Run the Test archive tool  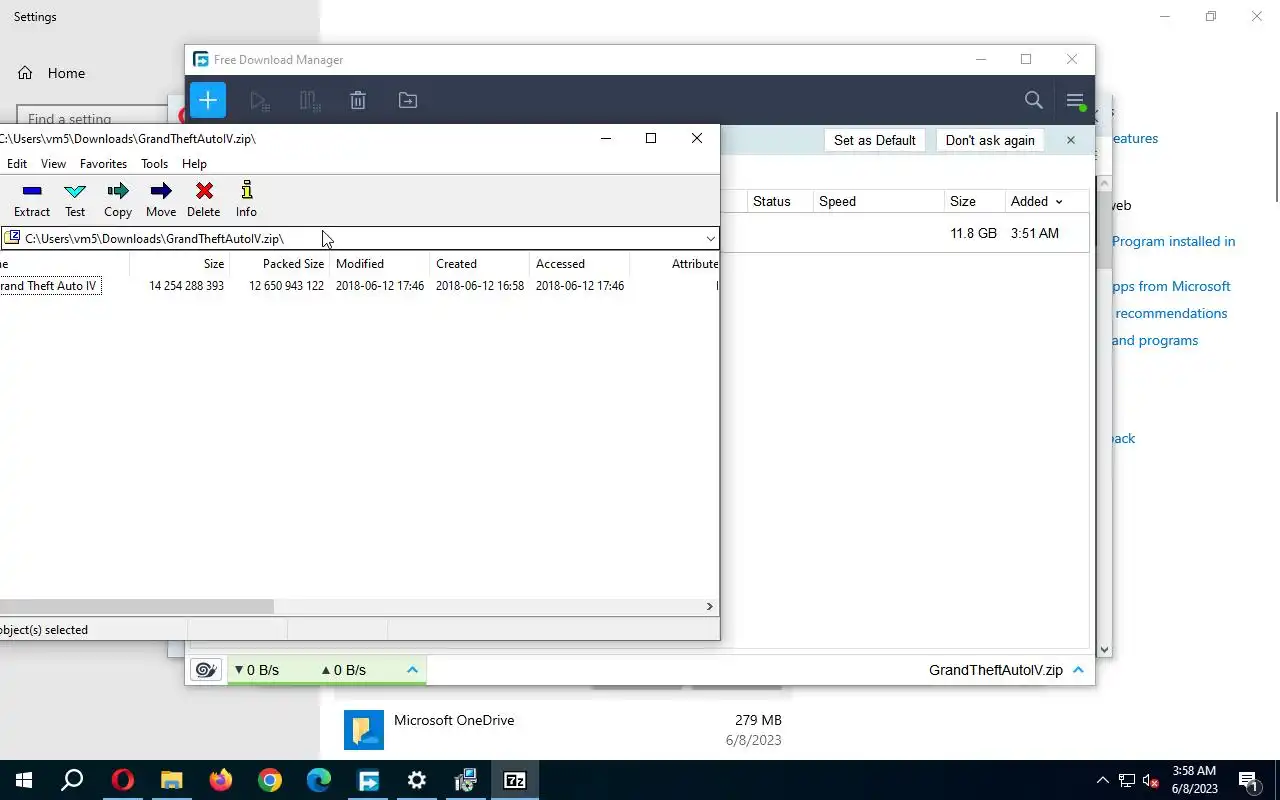coord(75,199)
